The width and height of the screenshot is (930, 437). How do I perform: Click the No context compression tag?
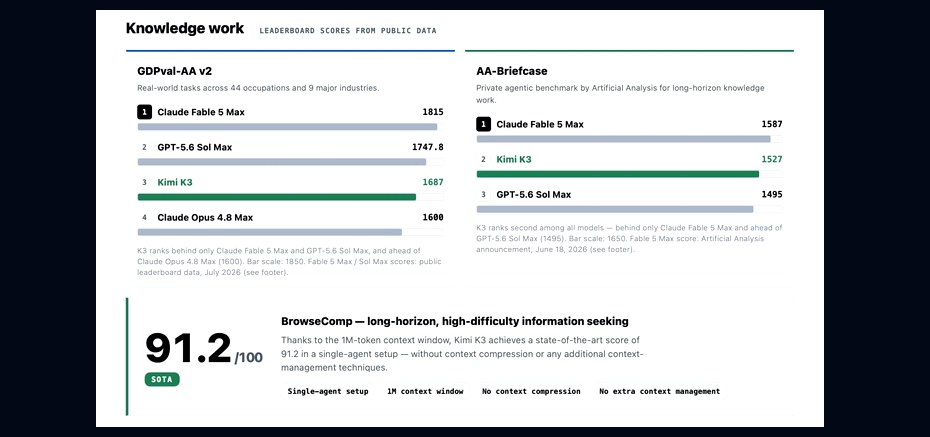(x=531, y=391)
